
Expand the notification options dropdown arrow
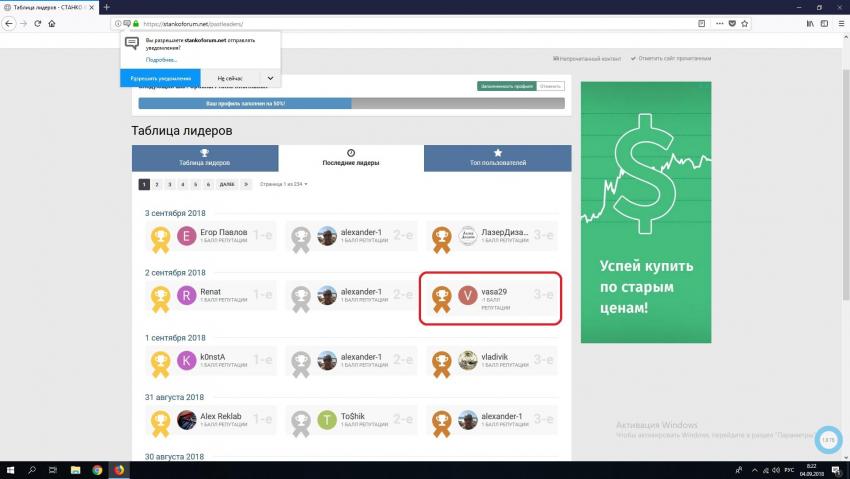270,78
